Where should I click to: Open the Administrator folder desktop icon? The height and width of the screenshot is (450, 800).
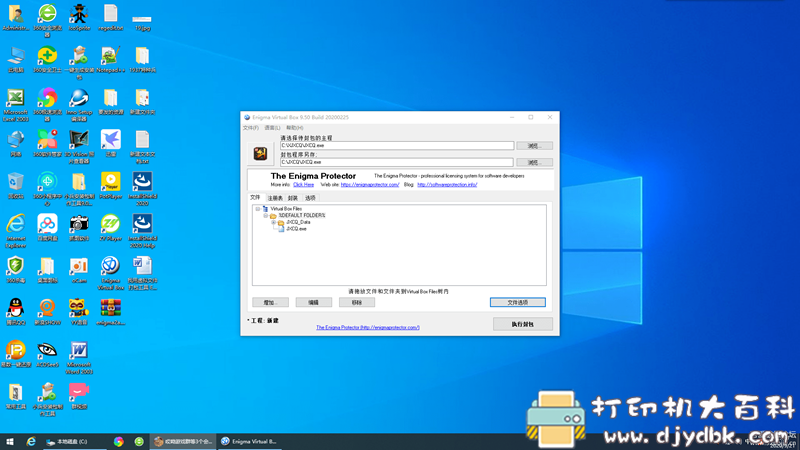15,18
